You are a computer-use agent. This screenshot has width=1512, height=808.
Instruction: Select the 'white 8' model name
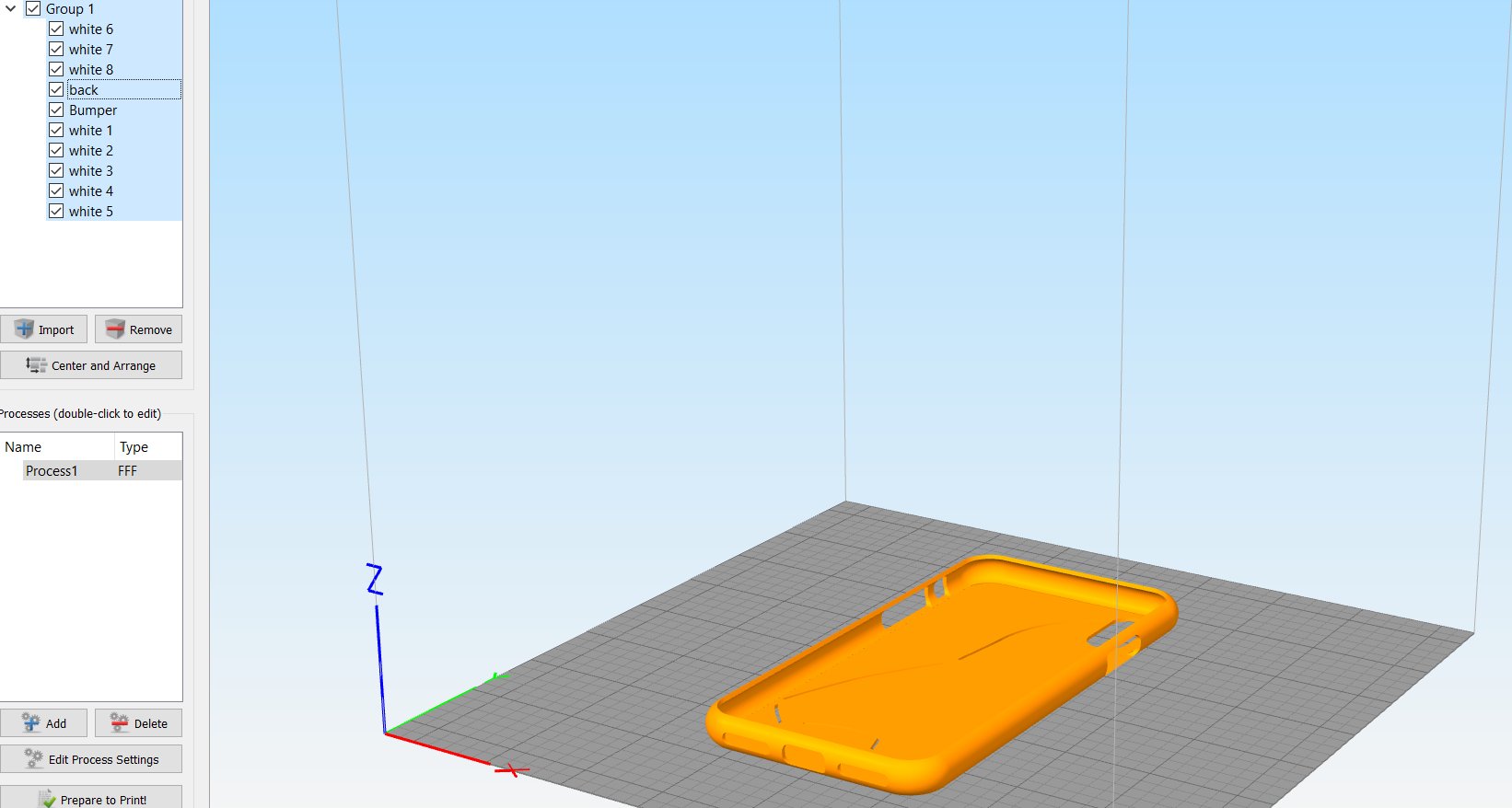(x=91, y=70)
